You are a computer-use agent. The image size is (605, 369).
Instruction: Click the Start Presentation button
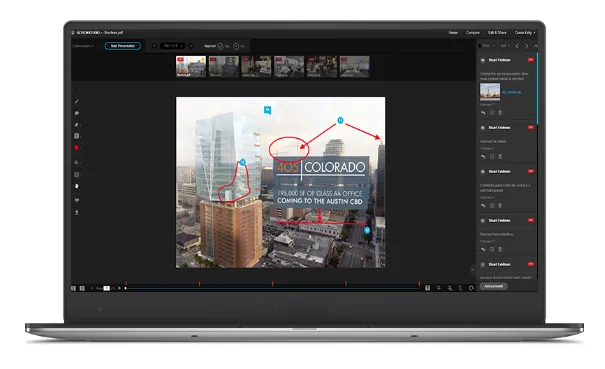click(x=123, y=46)
